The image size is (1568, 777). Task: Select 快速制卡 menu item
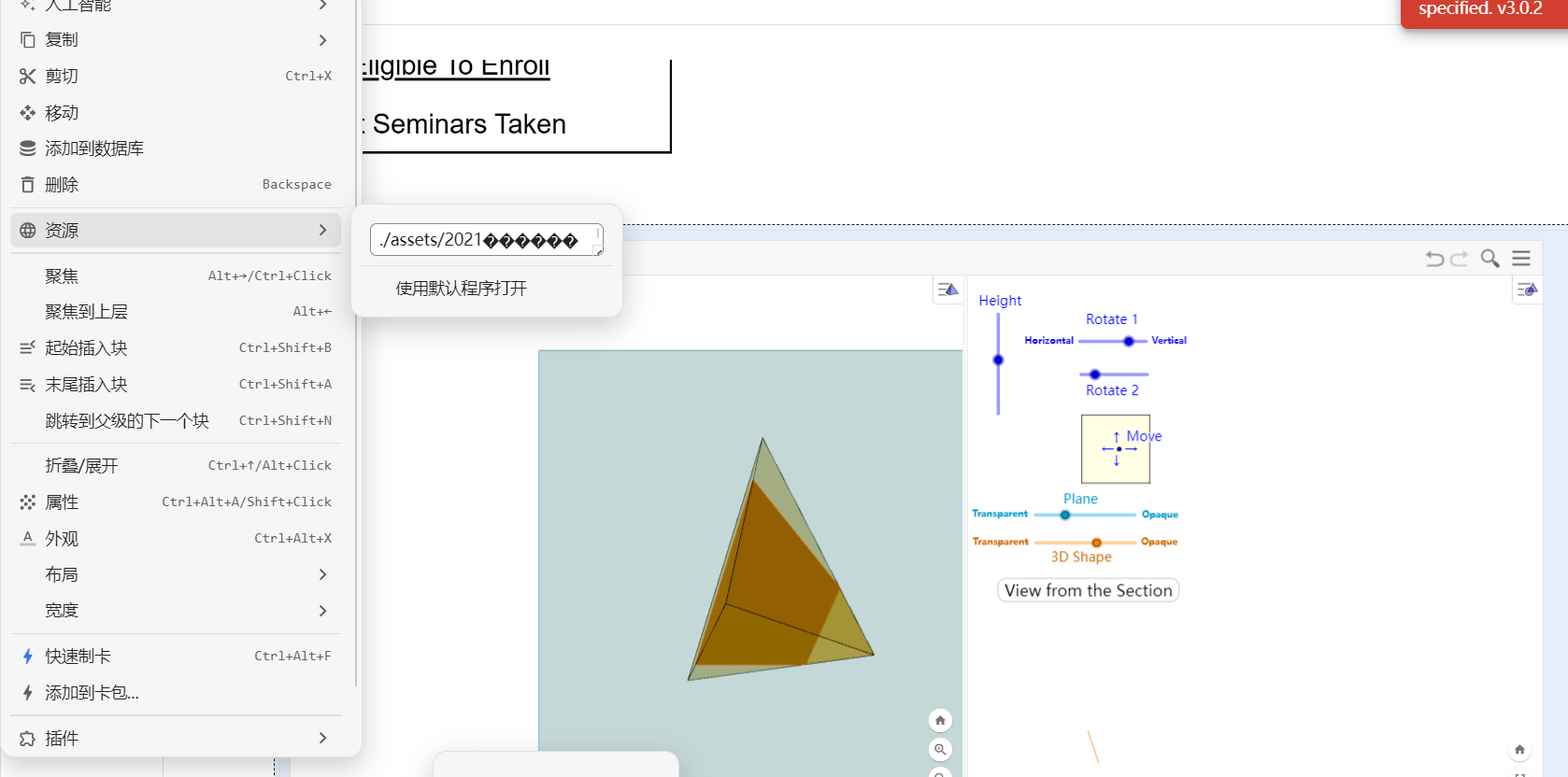(x=78, y=657)
